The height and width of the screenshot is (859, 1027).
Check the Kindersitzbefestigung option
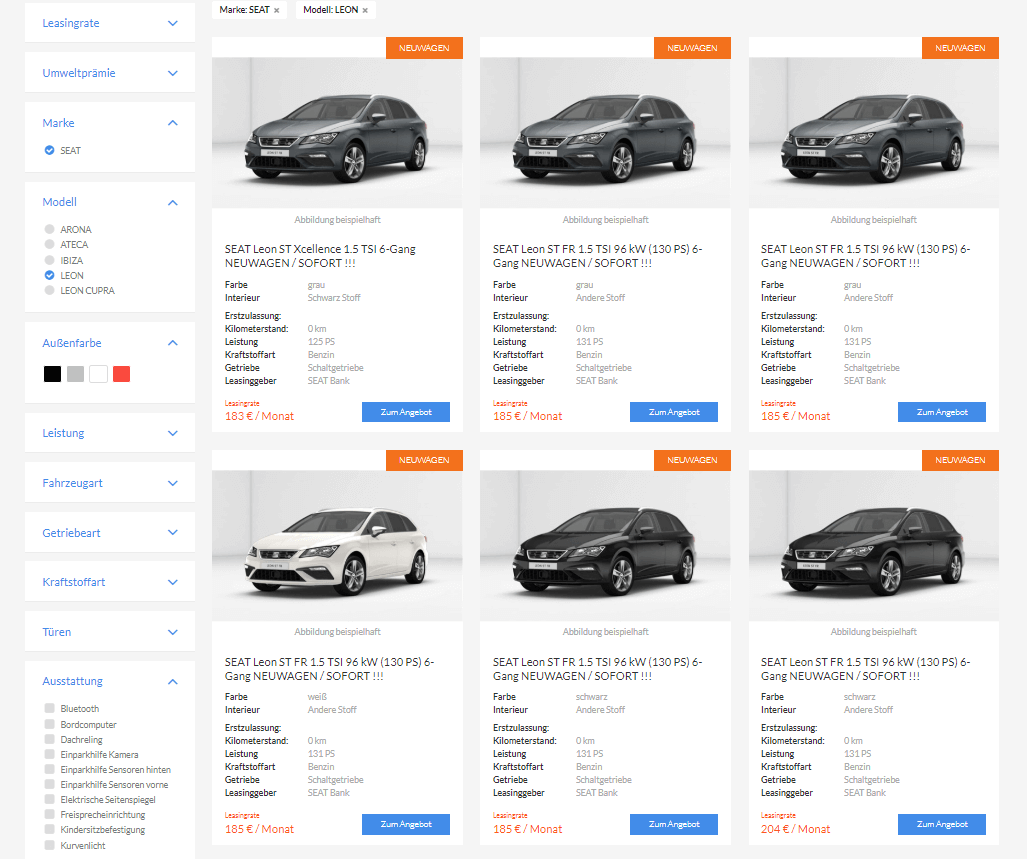pos(49,830)
